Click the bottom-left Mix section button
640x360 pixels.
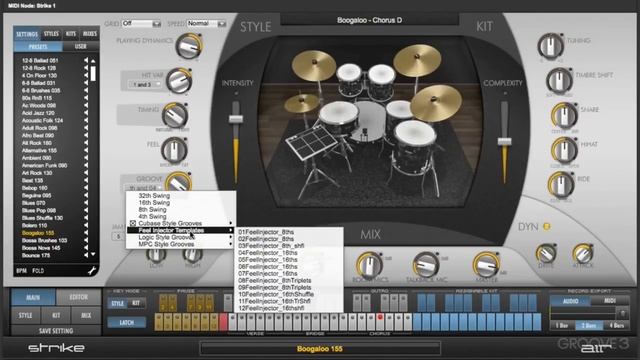(x=86, y=315)
